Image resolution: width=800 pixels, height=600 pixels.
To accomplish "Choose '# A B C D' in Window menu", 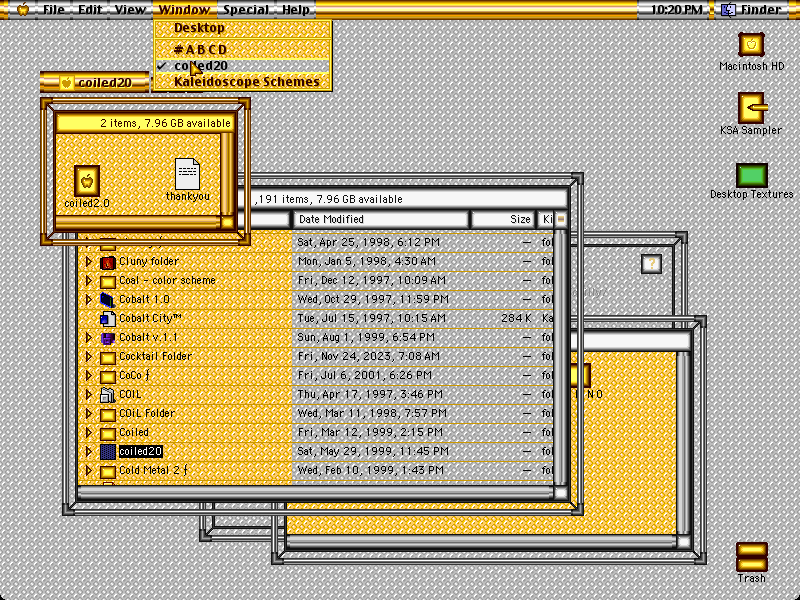I will pyautogui.click(x=243, y=49).
